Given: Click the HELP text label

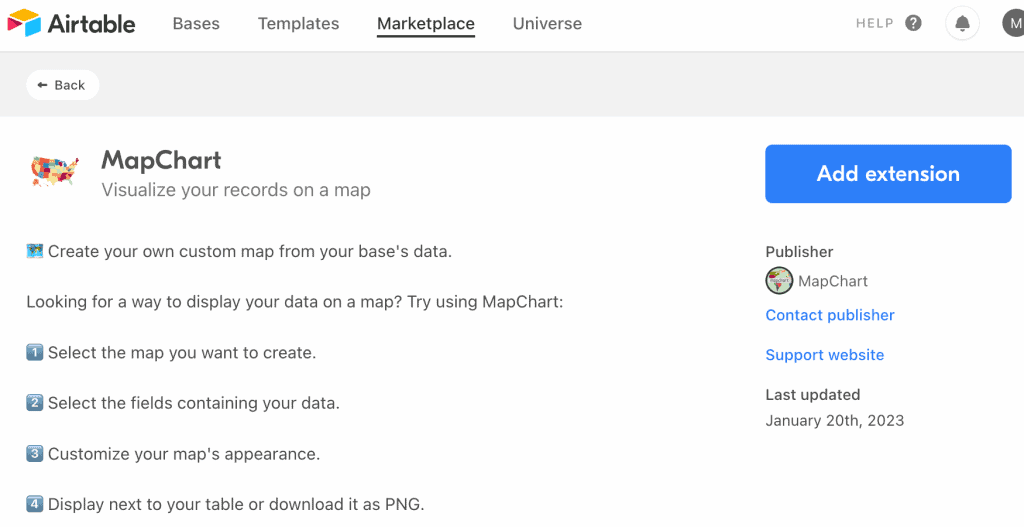Looking at the screenshot, I should click(x=874, y=24).
